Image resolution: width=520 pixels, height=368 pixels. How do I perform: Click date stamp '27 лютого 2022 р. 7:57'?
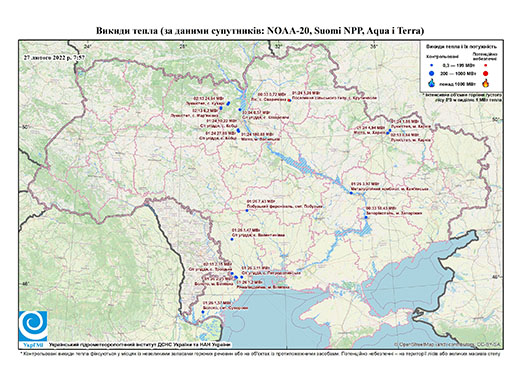54,57
